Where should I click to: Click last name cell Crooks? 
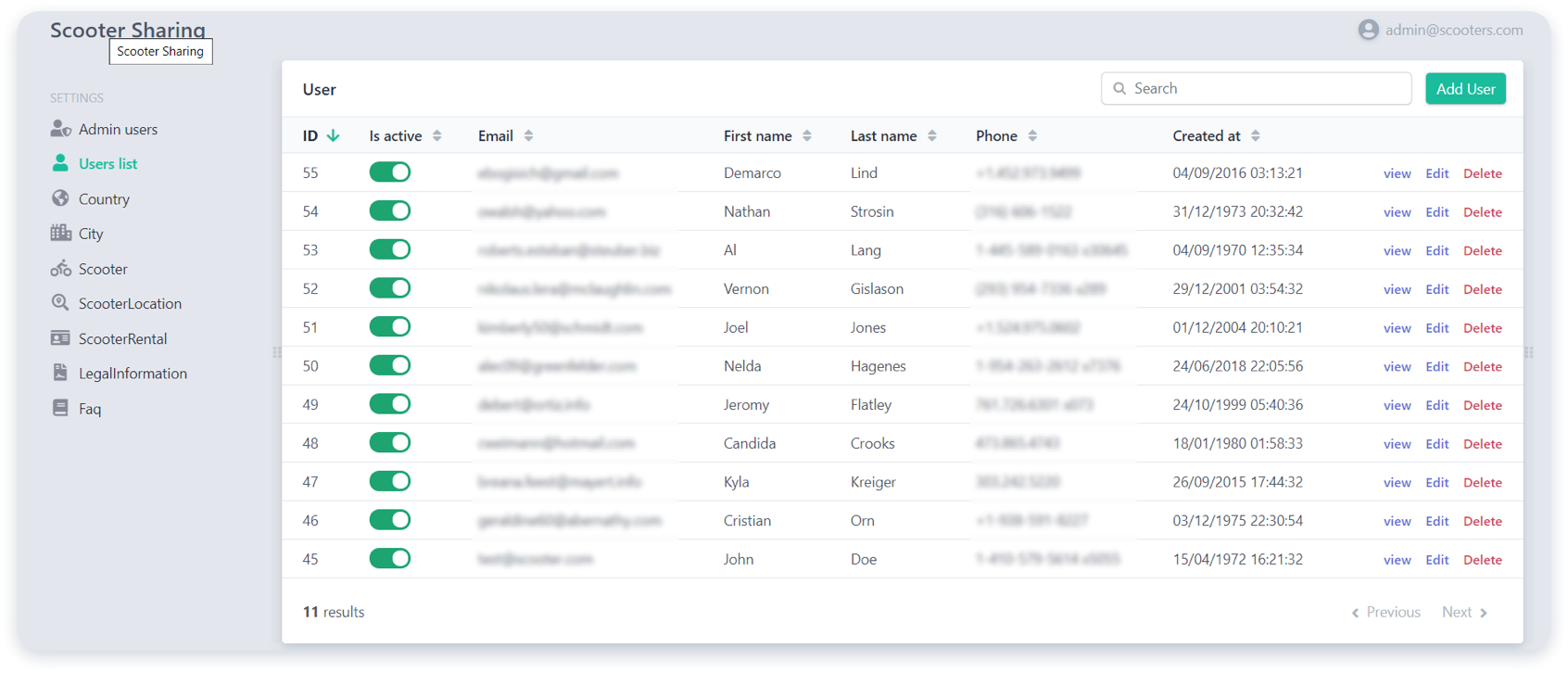872,443
